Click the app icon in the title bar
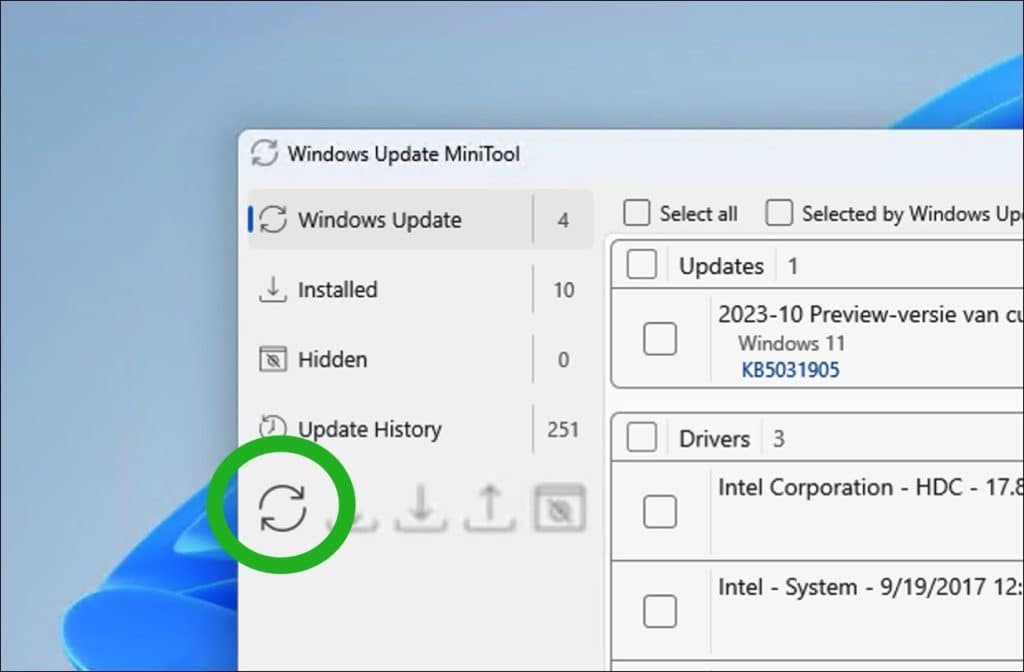Viewport: 1024px width, 672px height. [x=264, y=153]
